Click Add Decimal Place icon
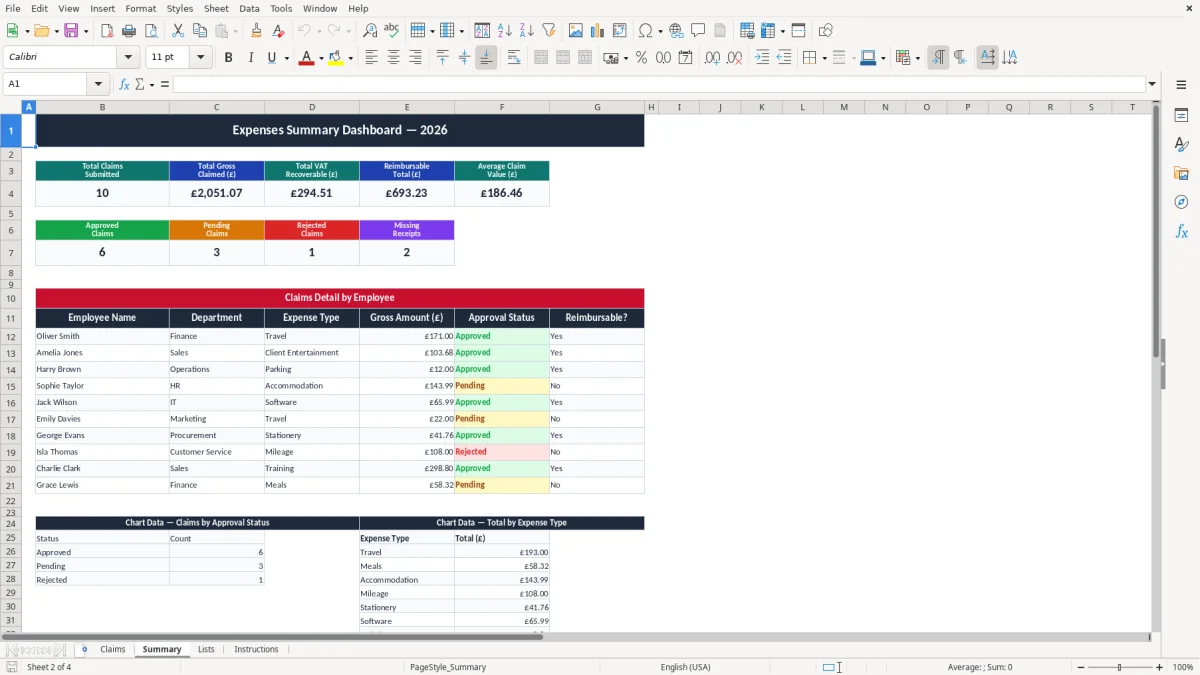Image resolution: width=1200 pixels, height=675 pixels. coord(713,58)
